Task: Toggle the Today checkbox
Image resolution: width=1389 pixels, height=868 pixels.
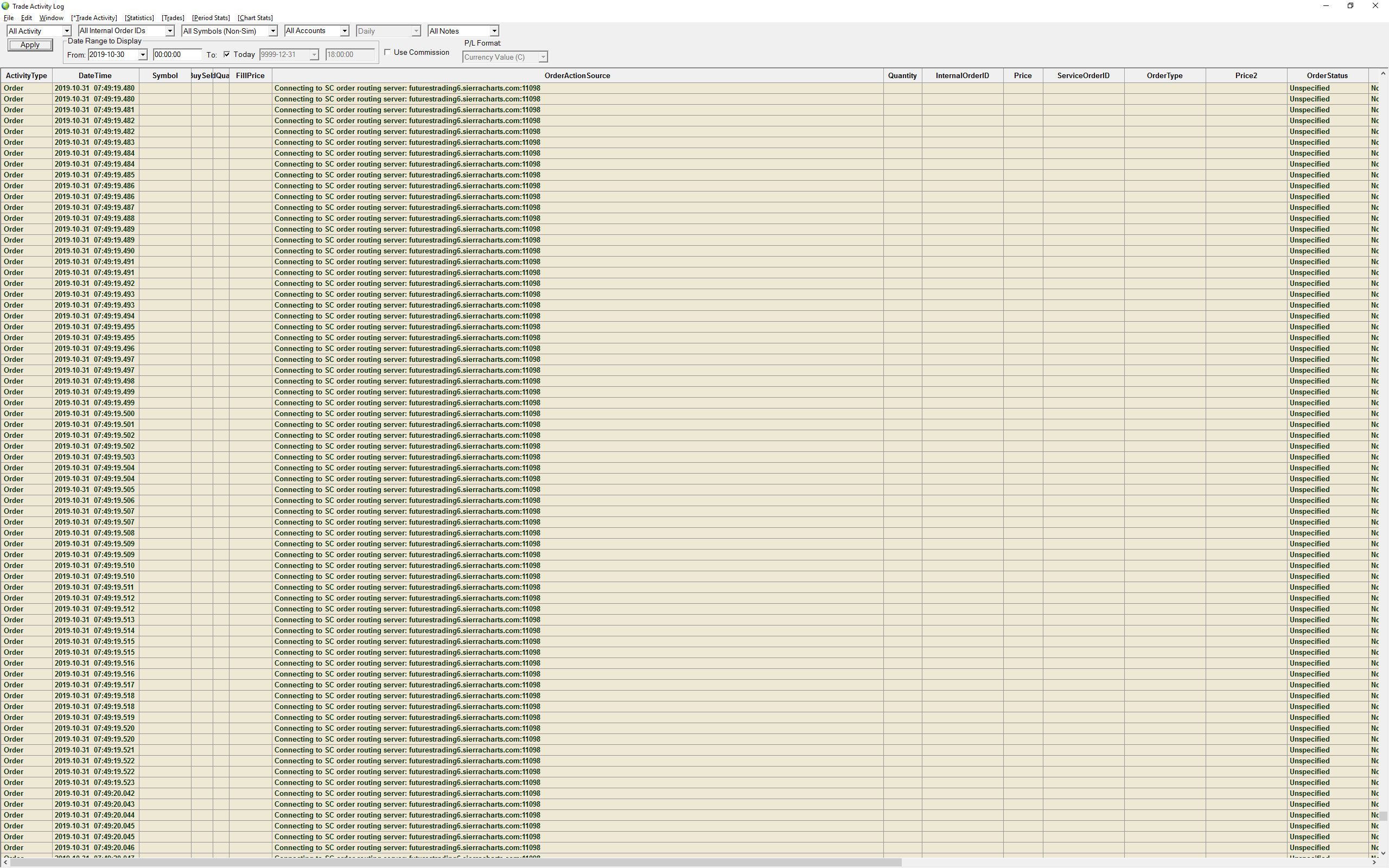Action: pos(227,55)
